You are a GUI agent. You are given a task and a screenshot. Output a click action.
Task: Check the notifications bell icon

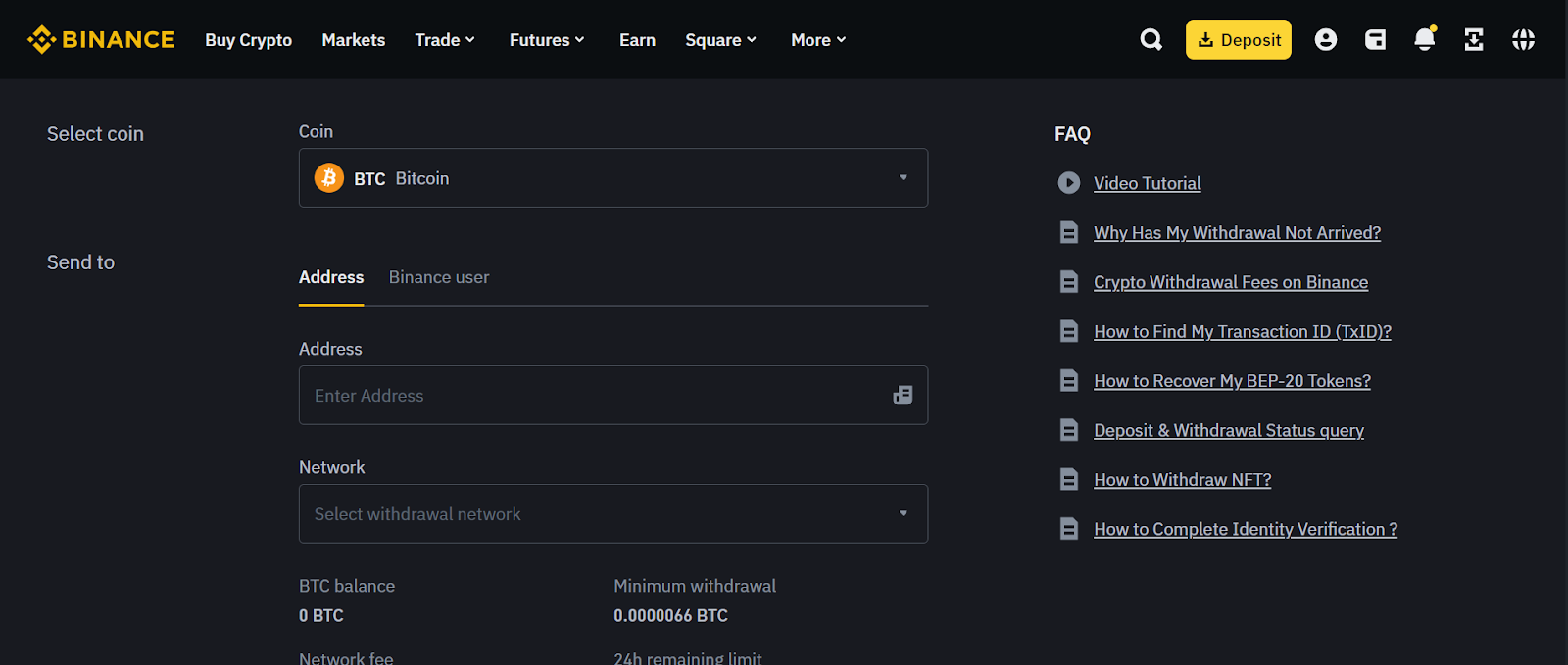tap(1425, 38)
